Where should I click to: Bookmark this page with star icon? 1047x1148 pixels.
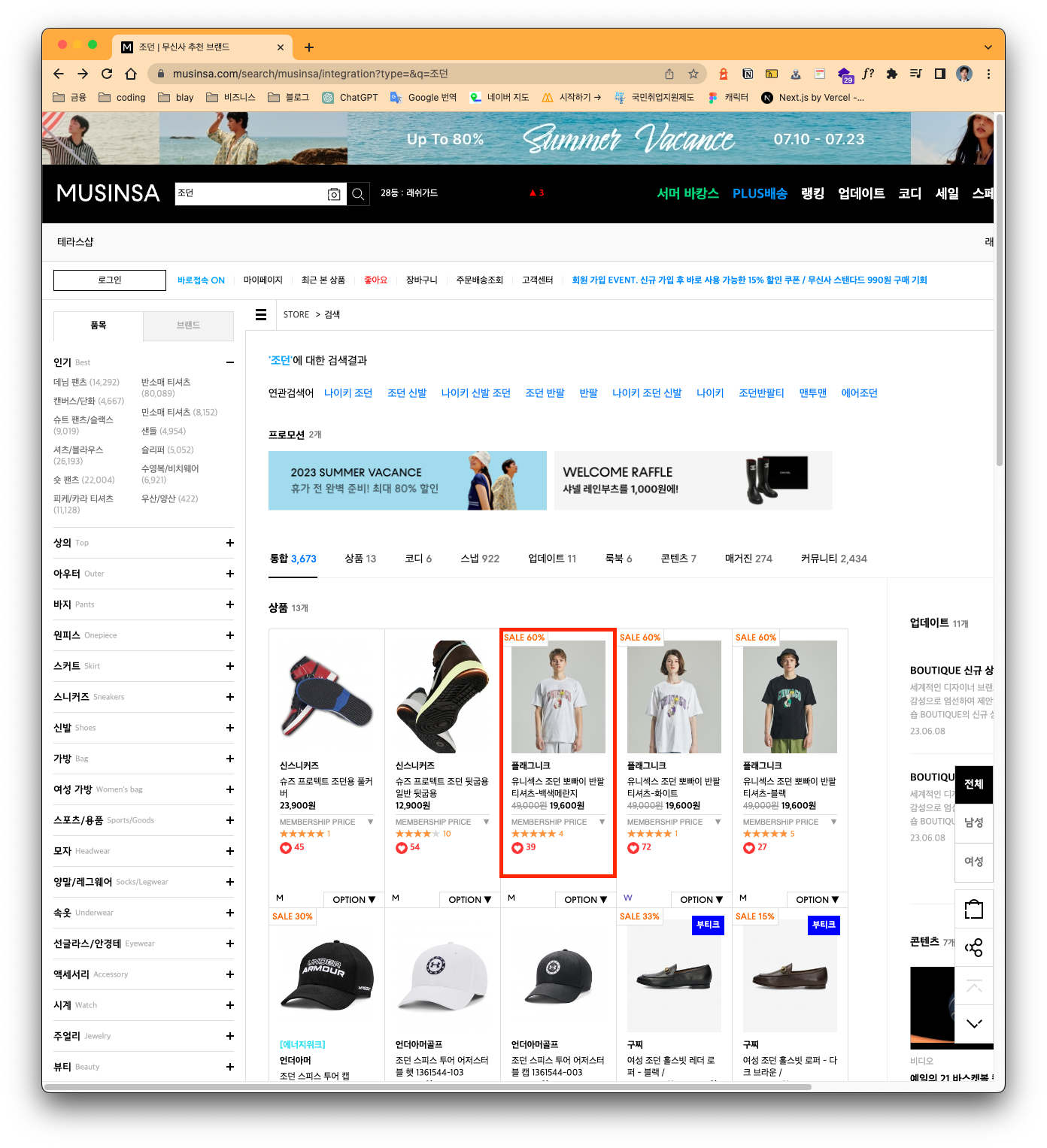693,74
